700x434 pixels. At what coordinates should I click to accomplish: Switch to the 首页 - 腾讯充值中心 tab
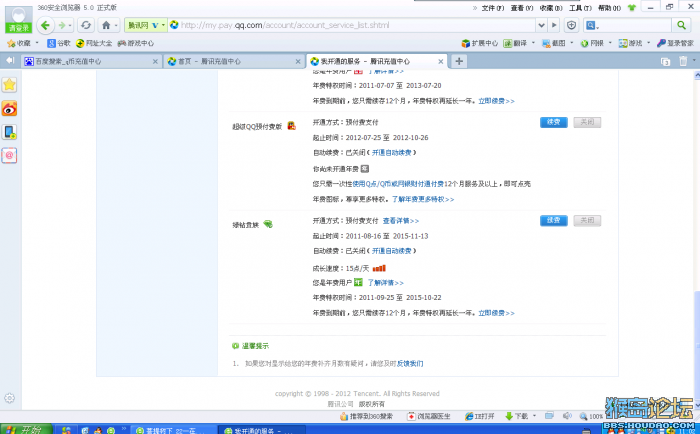[234, 61]
